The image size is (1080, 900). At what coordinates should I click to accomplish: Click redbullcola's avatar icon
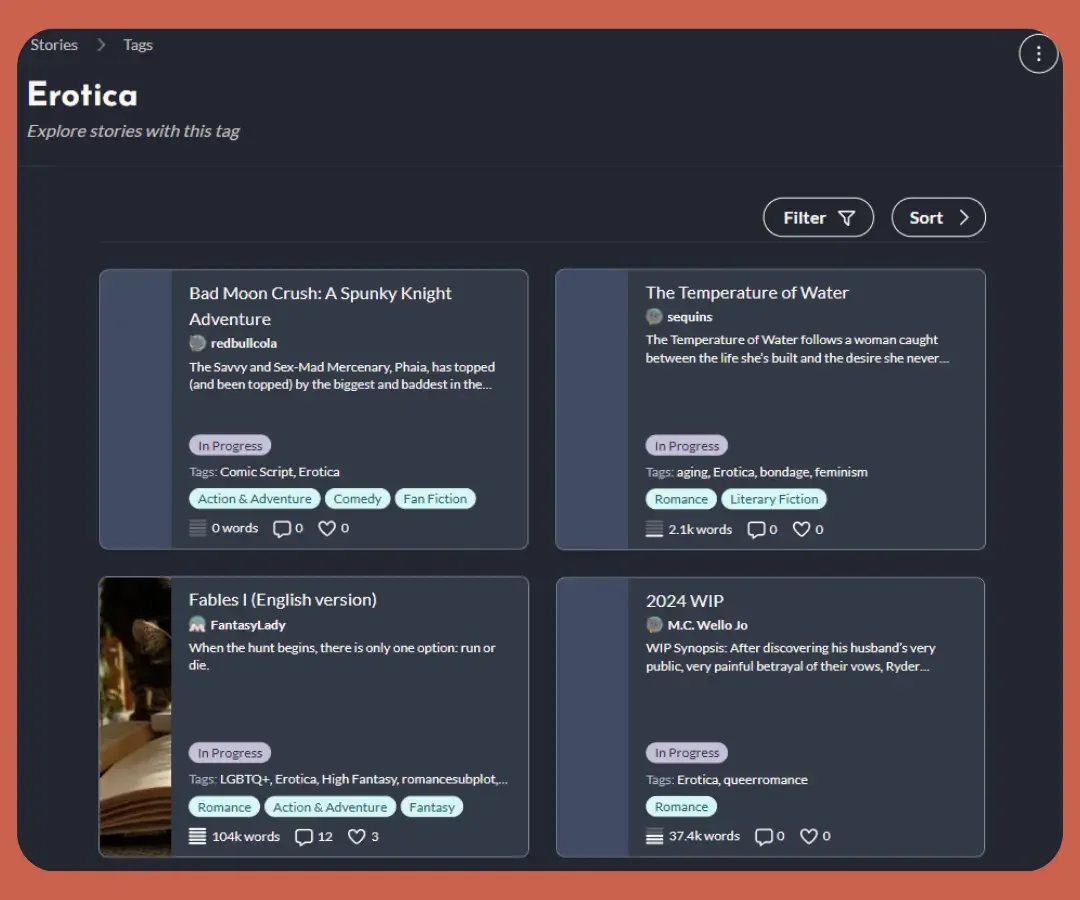(197, 343)
